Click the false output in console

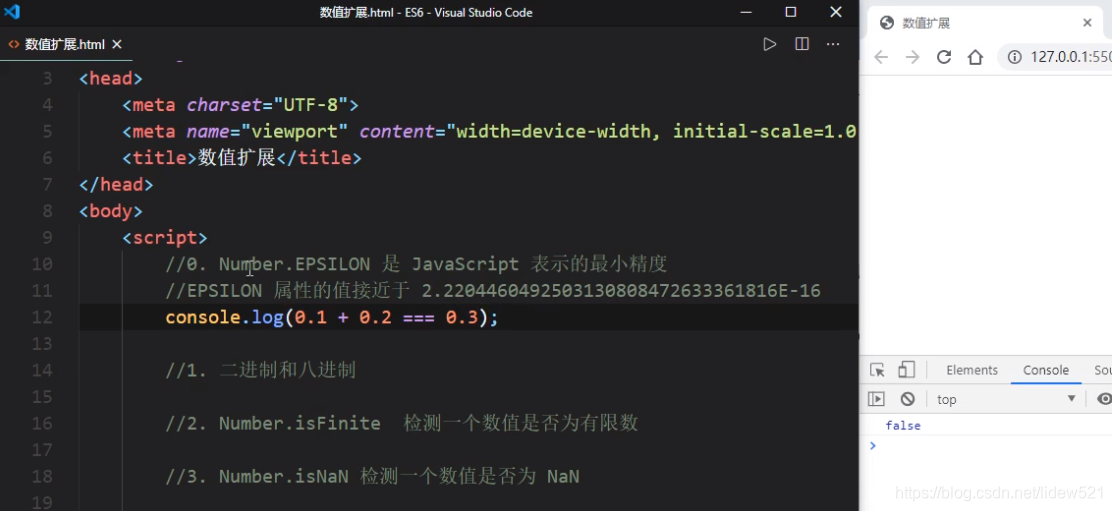coord(903,425)
